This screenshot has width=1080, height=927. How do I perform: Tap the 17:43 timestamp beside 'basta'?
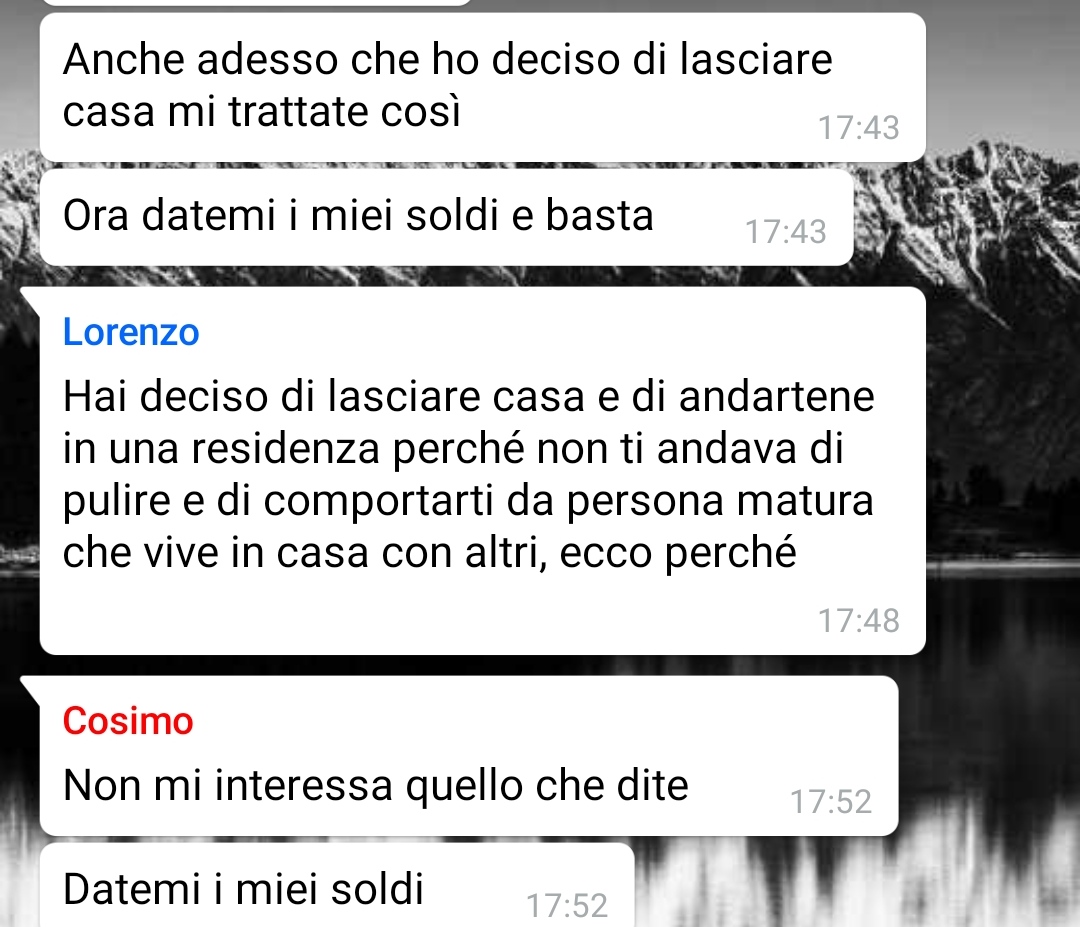pos(786,231)
